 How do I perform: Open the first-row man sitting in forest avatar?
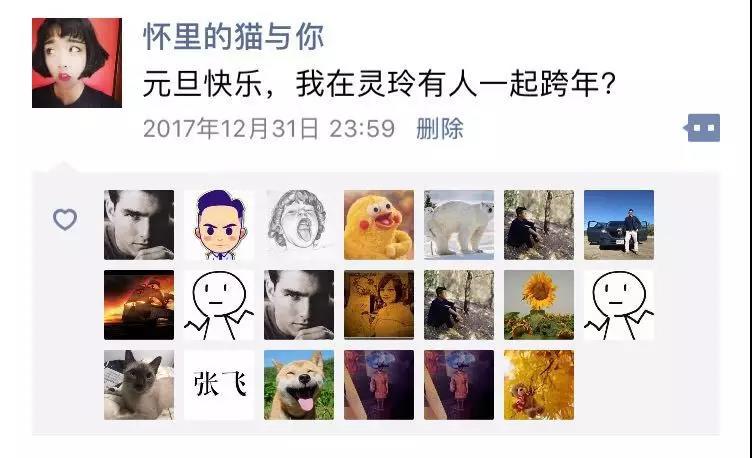pyautogui.click(x=539, y=225)
